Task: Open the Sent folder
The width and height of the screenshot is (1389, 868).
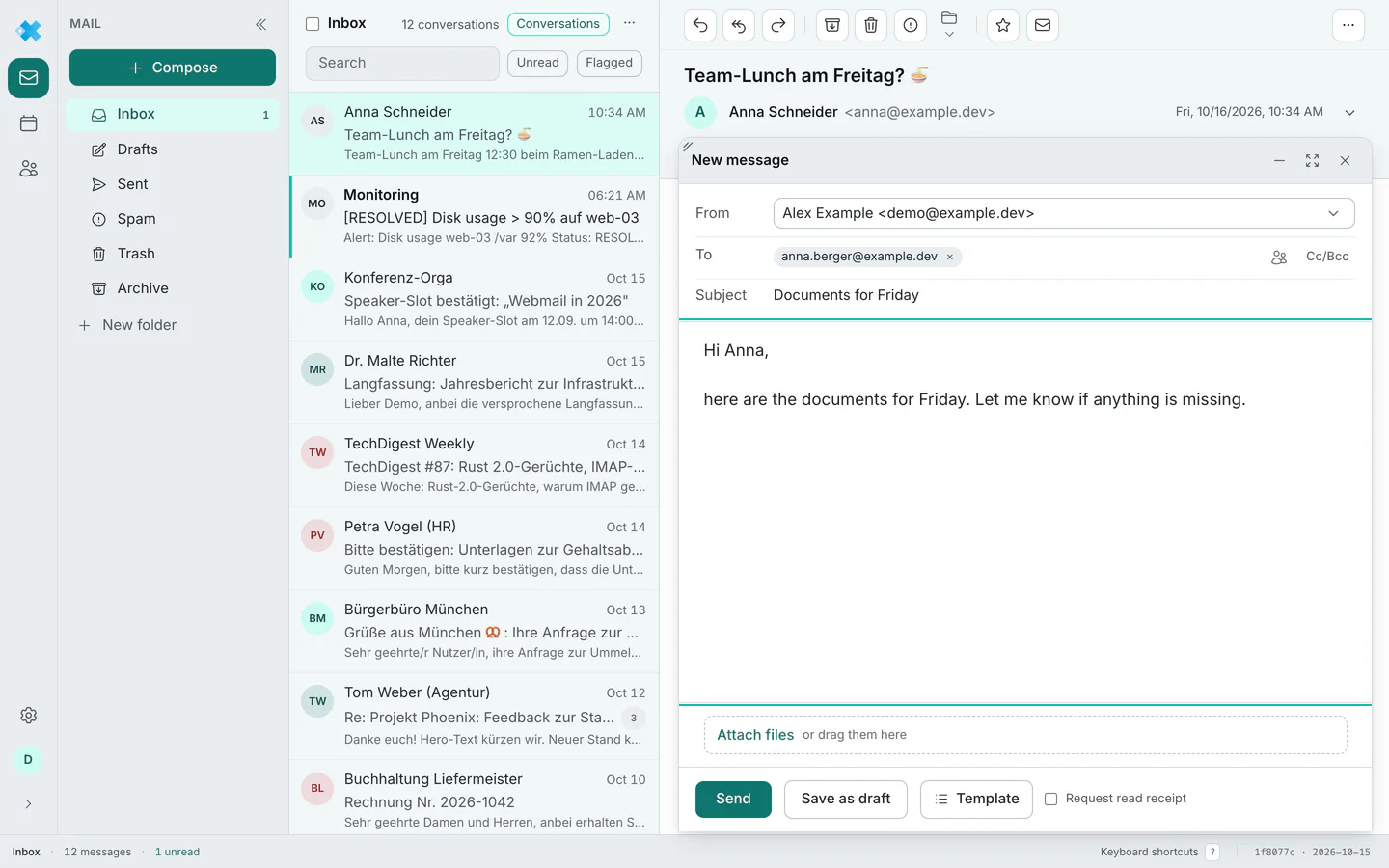Action: click(173, 184)
